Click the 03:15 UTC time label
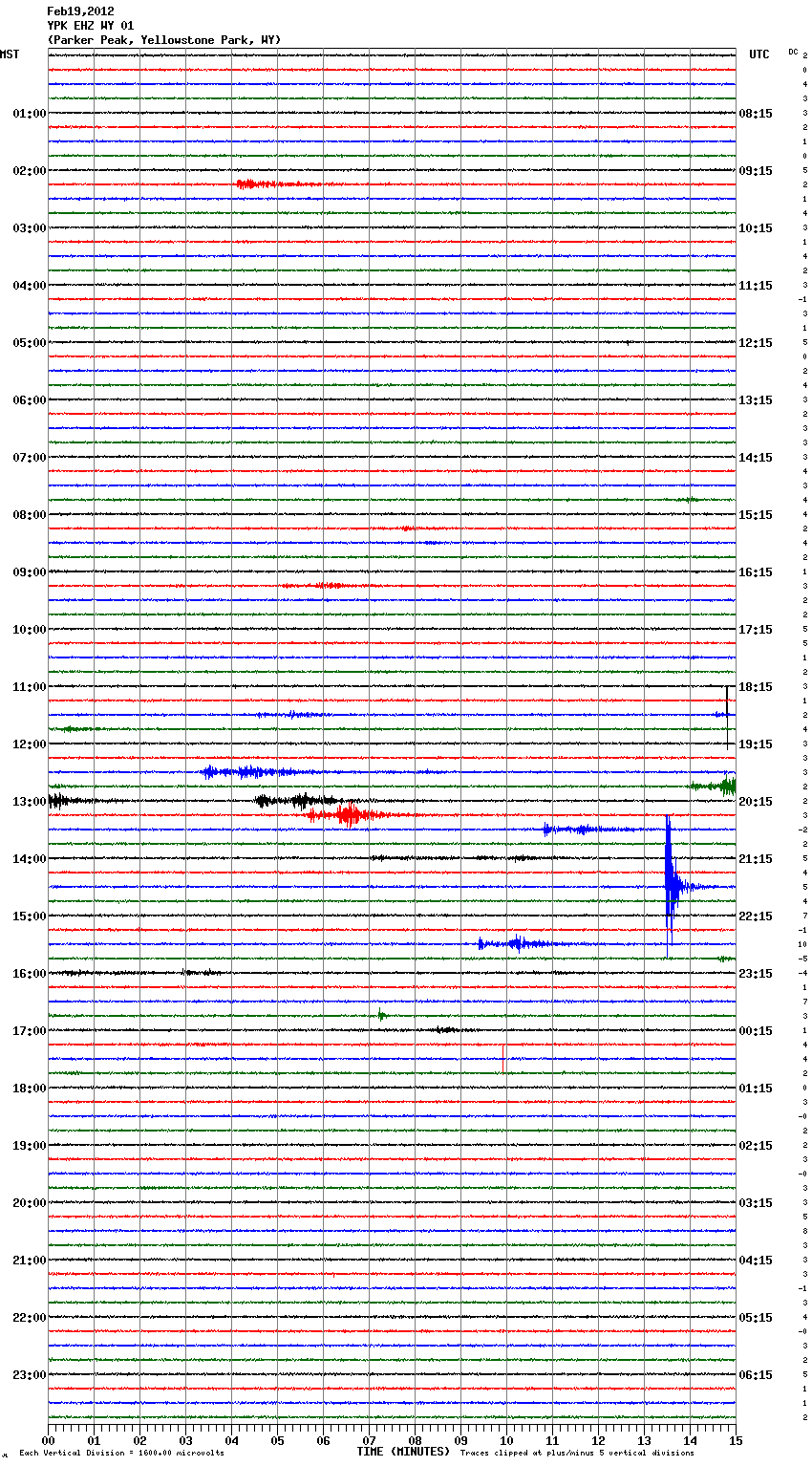This screenshot has width=812, height=1466. coord(756,1203)
